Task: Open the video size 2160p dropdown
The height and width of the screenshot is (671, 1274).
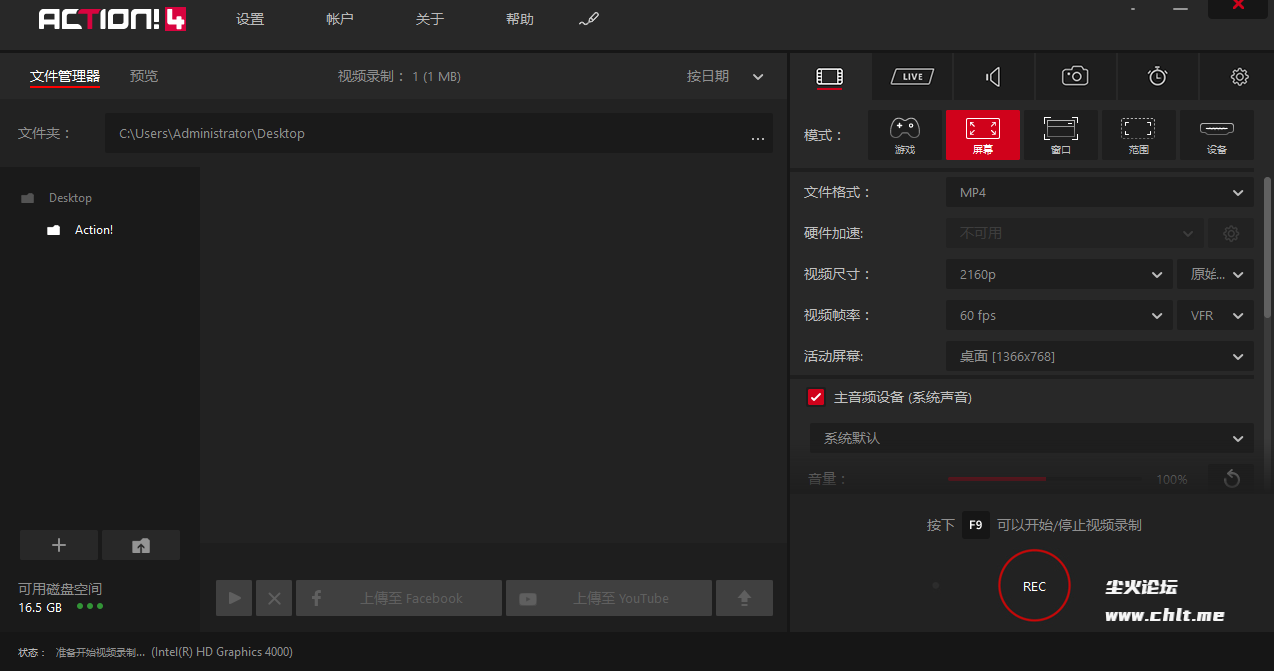Action: pyautogui.click(x=1058, y=274)
